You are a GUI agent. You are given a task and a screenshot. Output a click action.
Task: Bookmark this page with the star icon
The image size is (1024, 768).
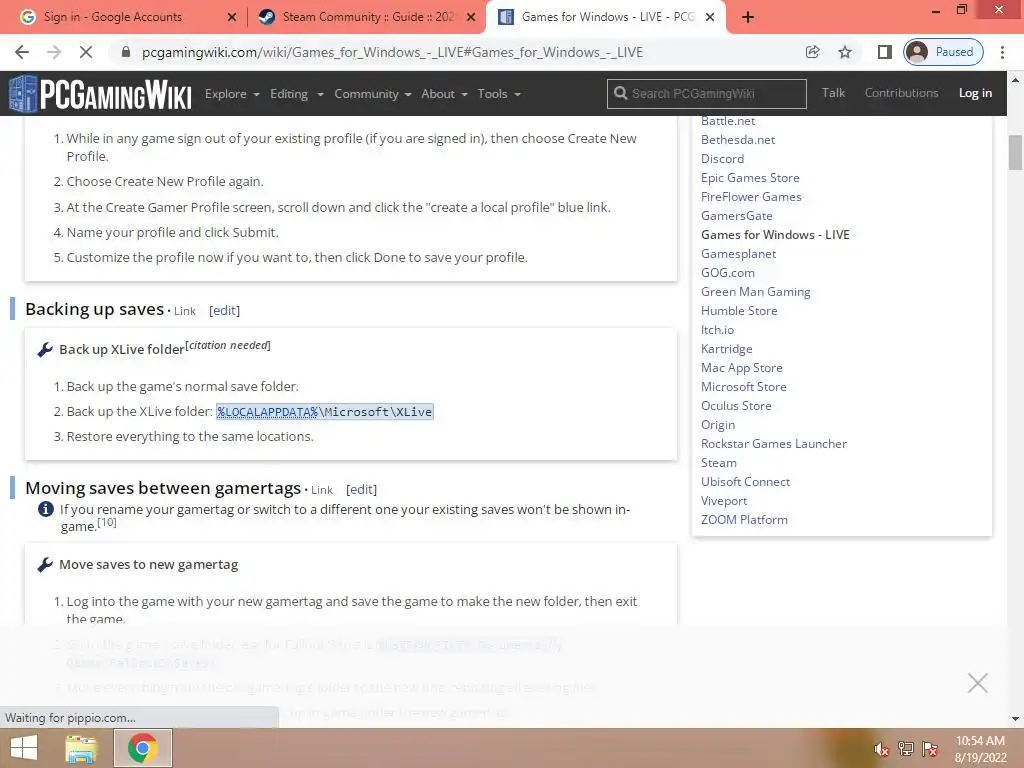click(x=845, y=52)
